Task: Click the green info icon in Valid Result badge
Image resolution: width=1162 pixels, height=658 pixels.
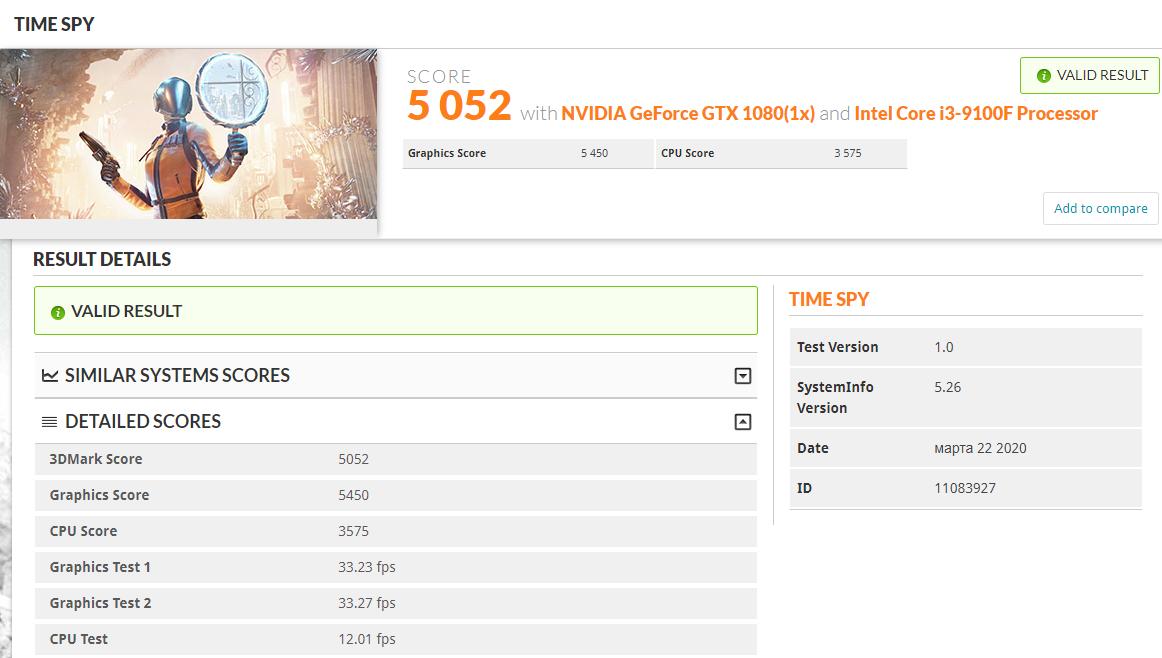Action: [x=1043, y=76]
